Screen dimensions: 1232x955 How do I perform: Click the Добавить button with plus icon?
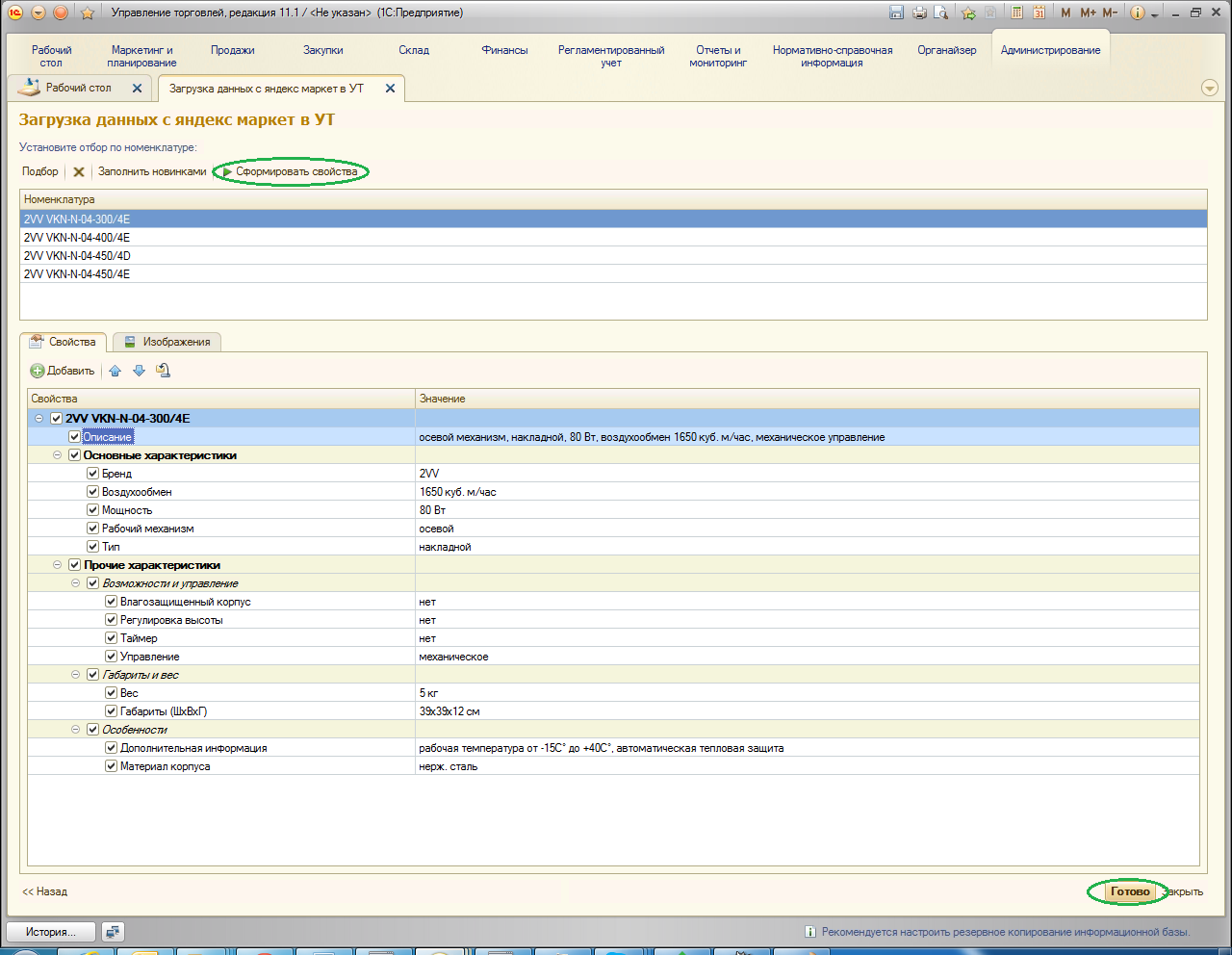pyautogui.click(x=63, y=371)
